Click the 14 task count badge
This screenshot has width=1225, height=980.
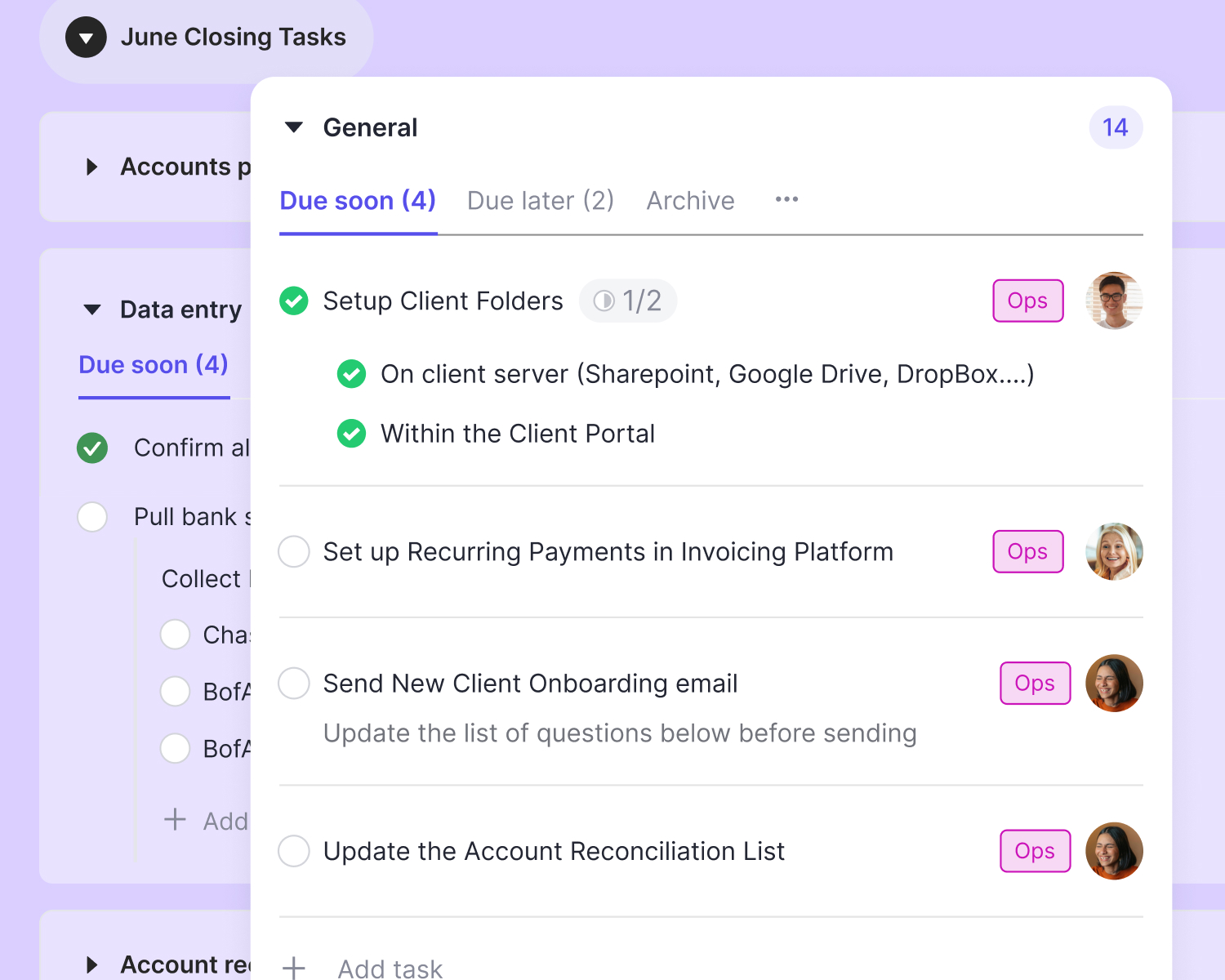[1116, 127]
